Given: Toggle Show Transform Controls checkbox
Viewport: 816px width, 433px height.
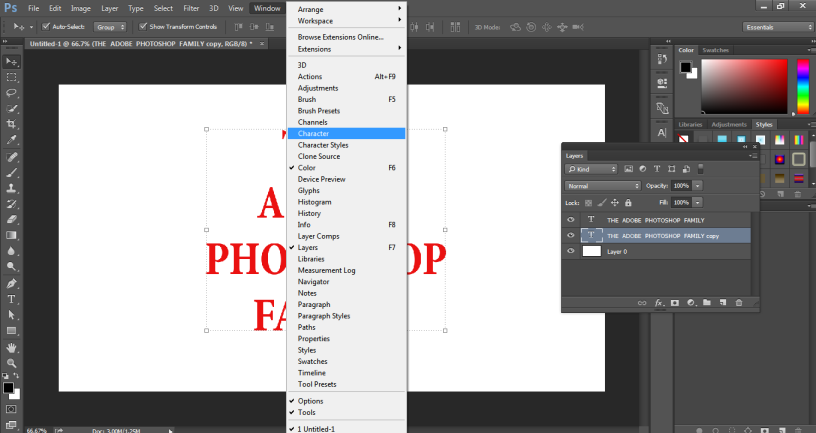Looking at the screenshot, I should (x=143, y=27).
